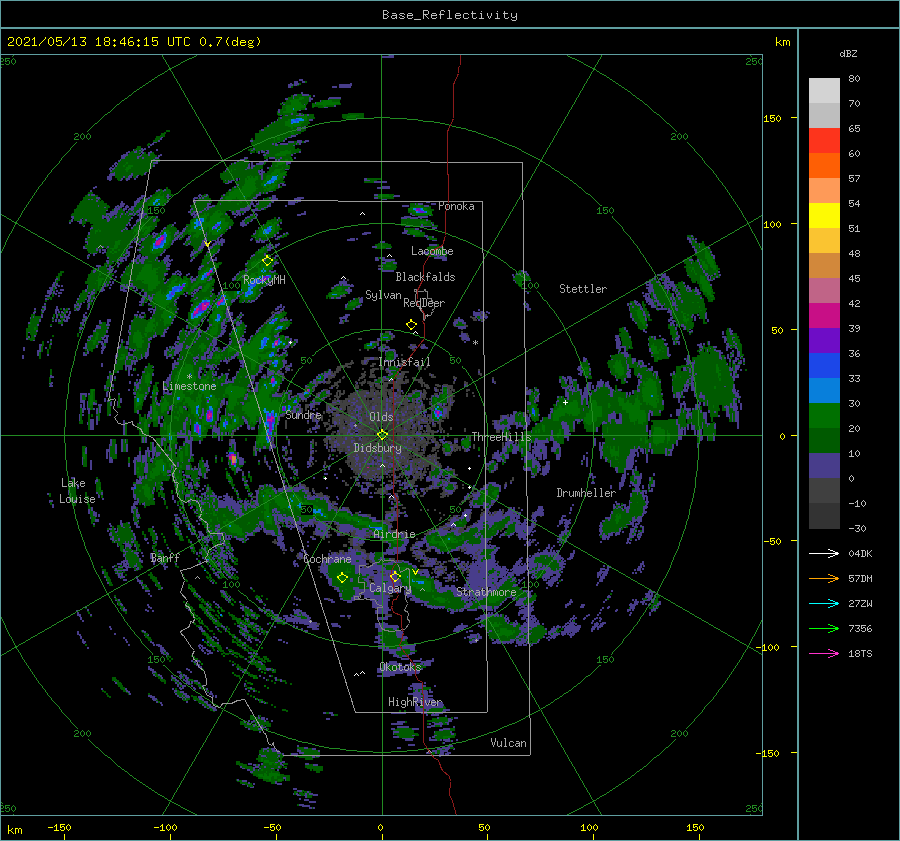Click the Limestone label
Screen dimensions: 900x841
(189, 386)
